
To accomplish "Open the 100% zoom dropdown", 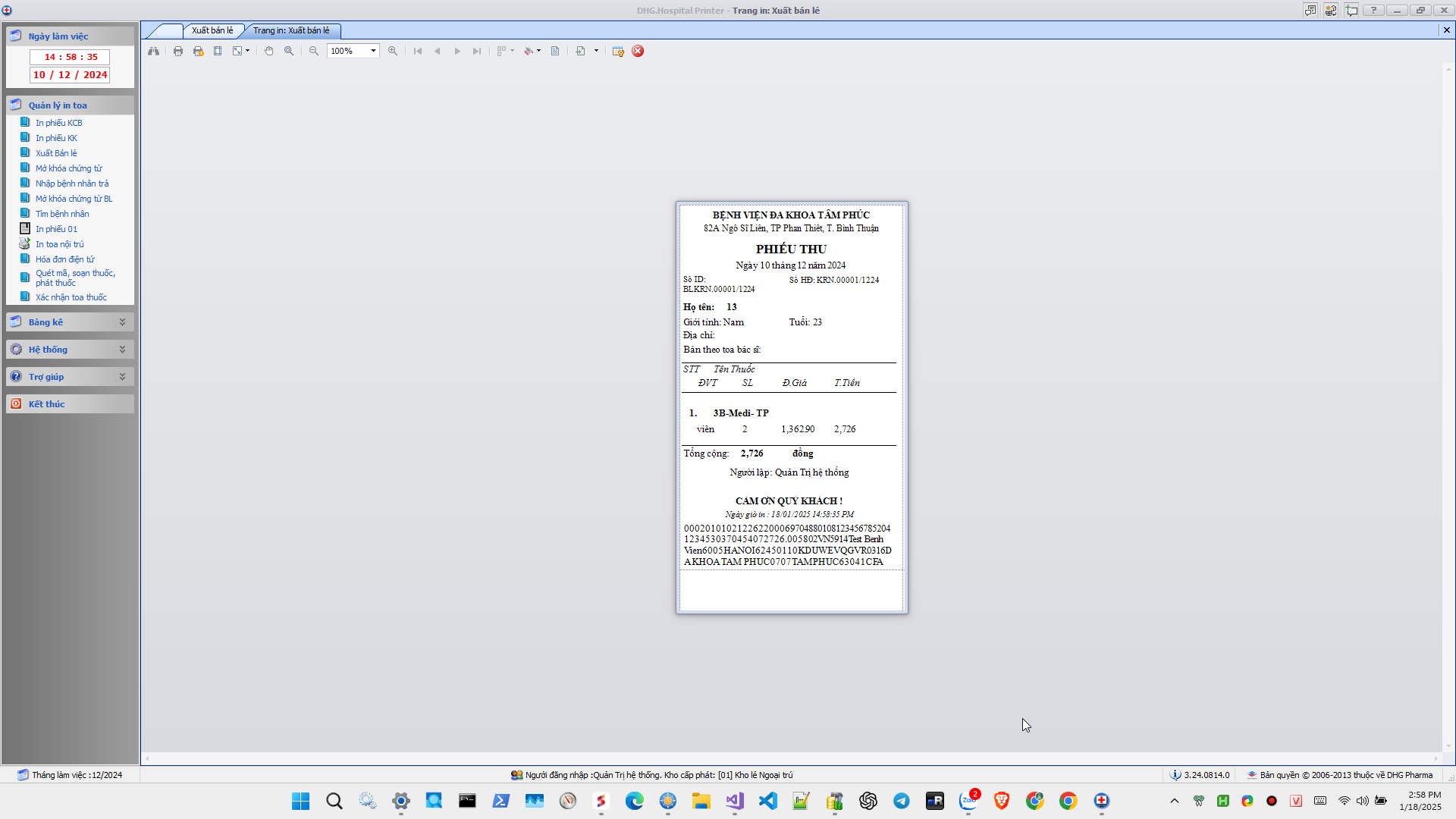I will pyautogui.click(x=373, y=51).
